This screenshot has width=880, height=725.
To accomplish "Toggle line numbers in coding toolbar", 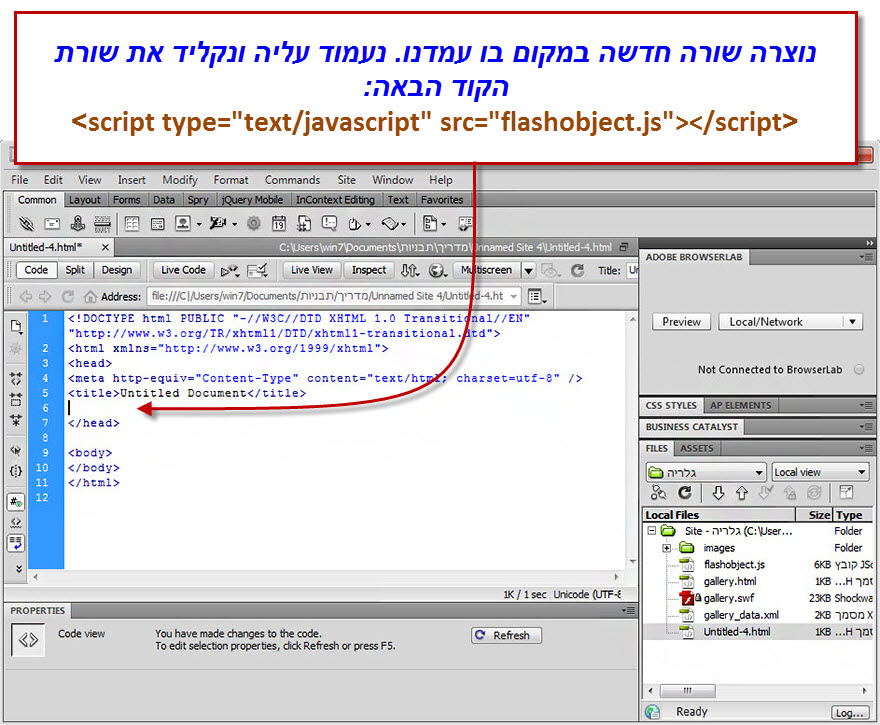I will pyautogui.click(x=16, y=502).
